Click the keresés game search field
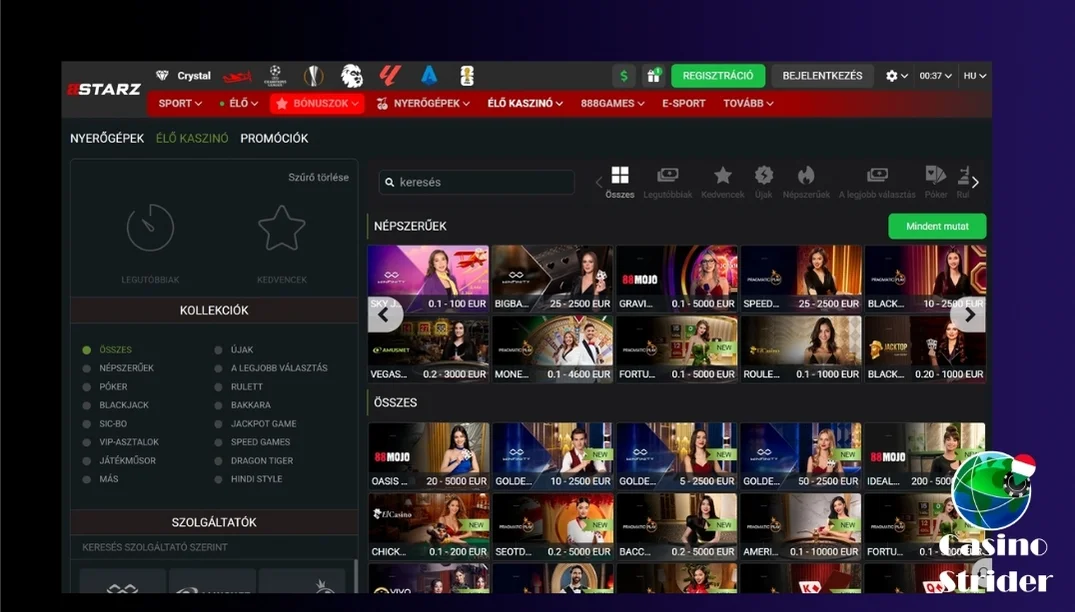The height and width of the screenshot is (612, 1075). click(476, 182)
